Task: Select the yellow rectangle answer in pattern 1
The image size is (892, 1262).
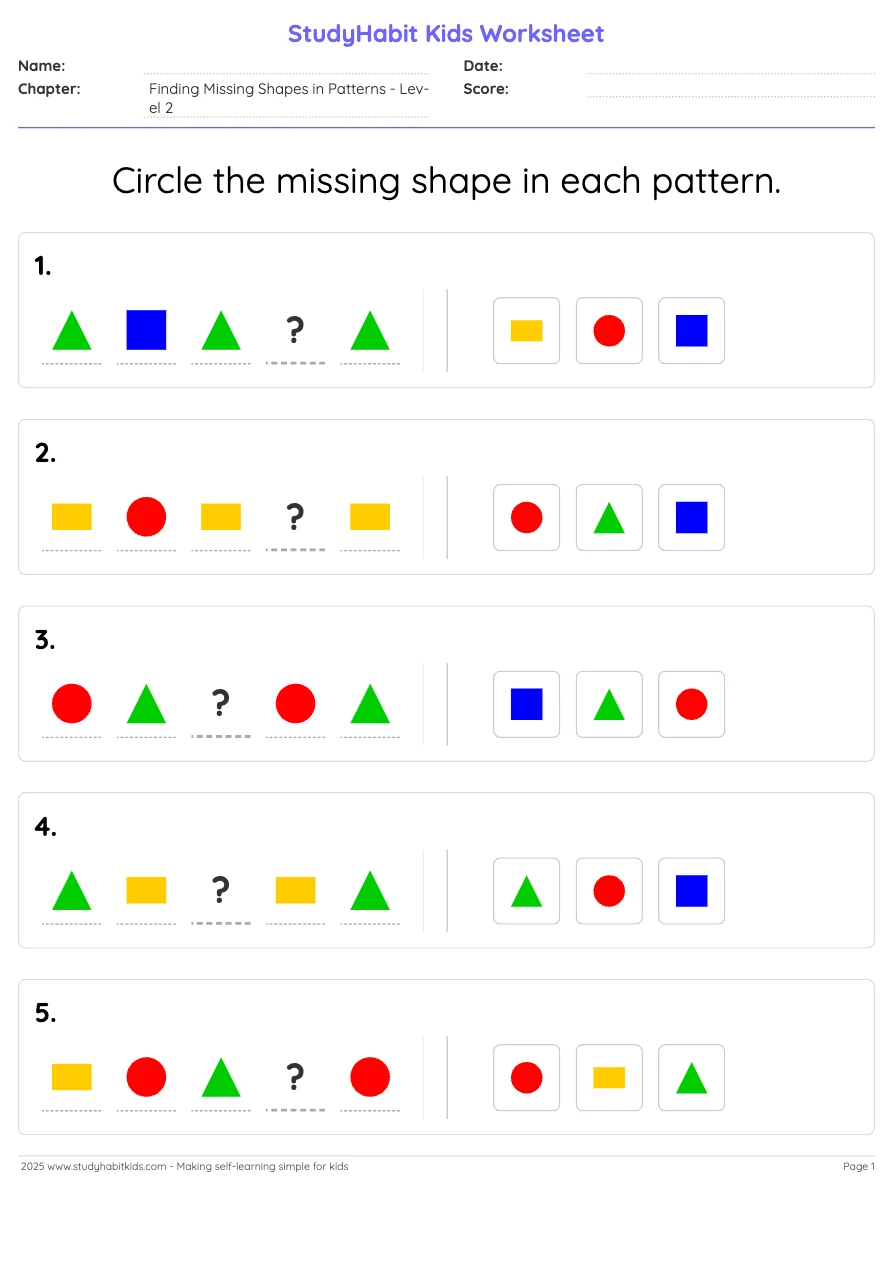Action: (526, 331)
